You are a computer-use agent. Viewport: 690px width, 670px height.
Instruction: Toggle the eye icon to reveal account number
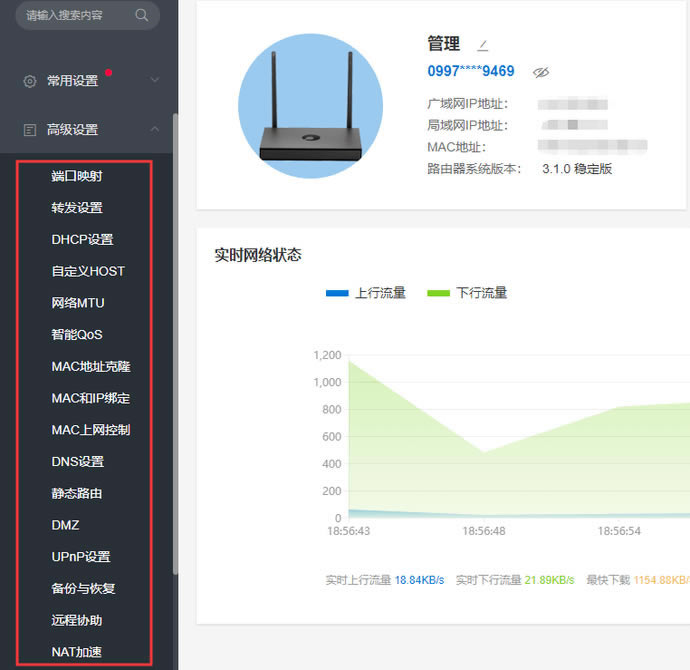tap(541, 72)
